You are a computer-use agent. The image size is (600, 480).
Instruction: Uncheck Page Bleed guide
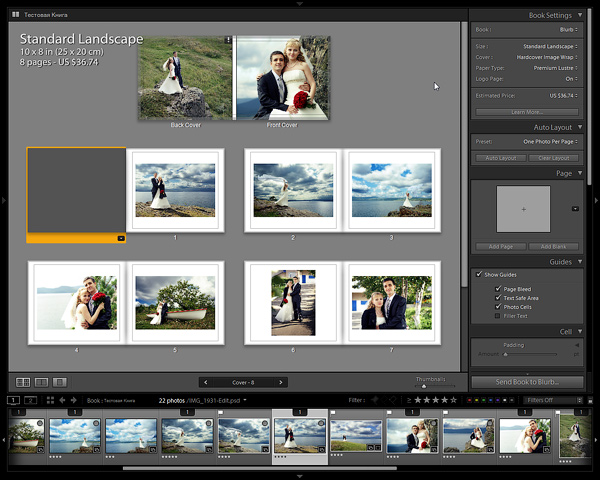coord(498,289)
